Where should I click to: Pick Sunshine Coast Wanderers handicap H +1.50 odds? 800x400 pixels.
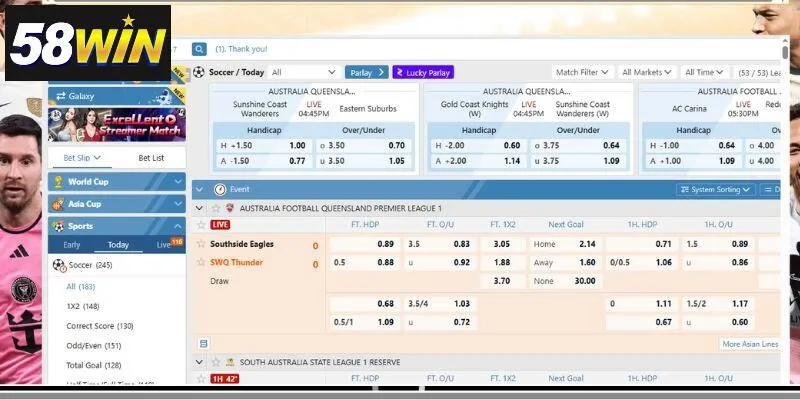[x=264, y=145]
